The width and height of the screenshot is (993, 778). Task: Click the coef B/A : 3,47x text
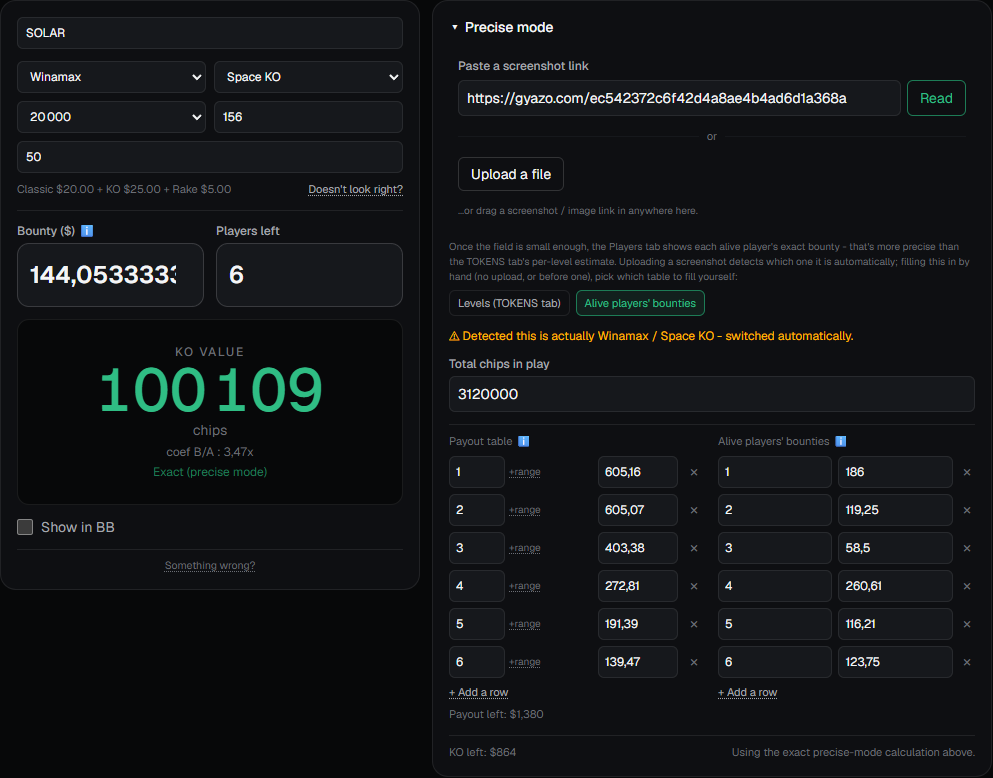[210, 452]
